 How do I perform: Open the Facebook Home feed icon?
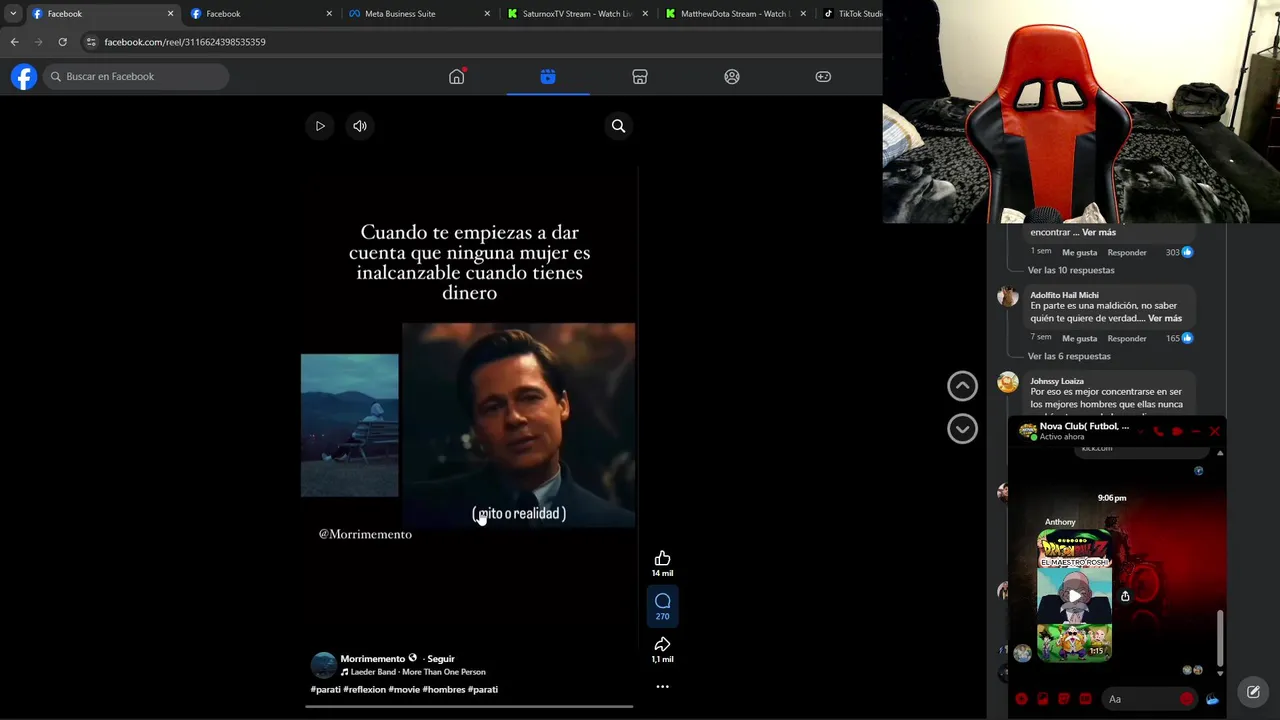point(457,76)
